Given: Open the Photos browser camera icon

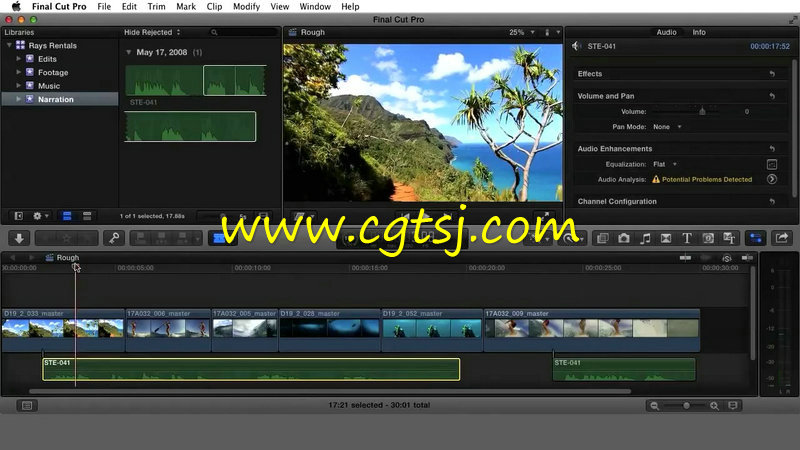Looking at the screenshot, I should pos(623,238).
